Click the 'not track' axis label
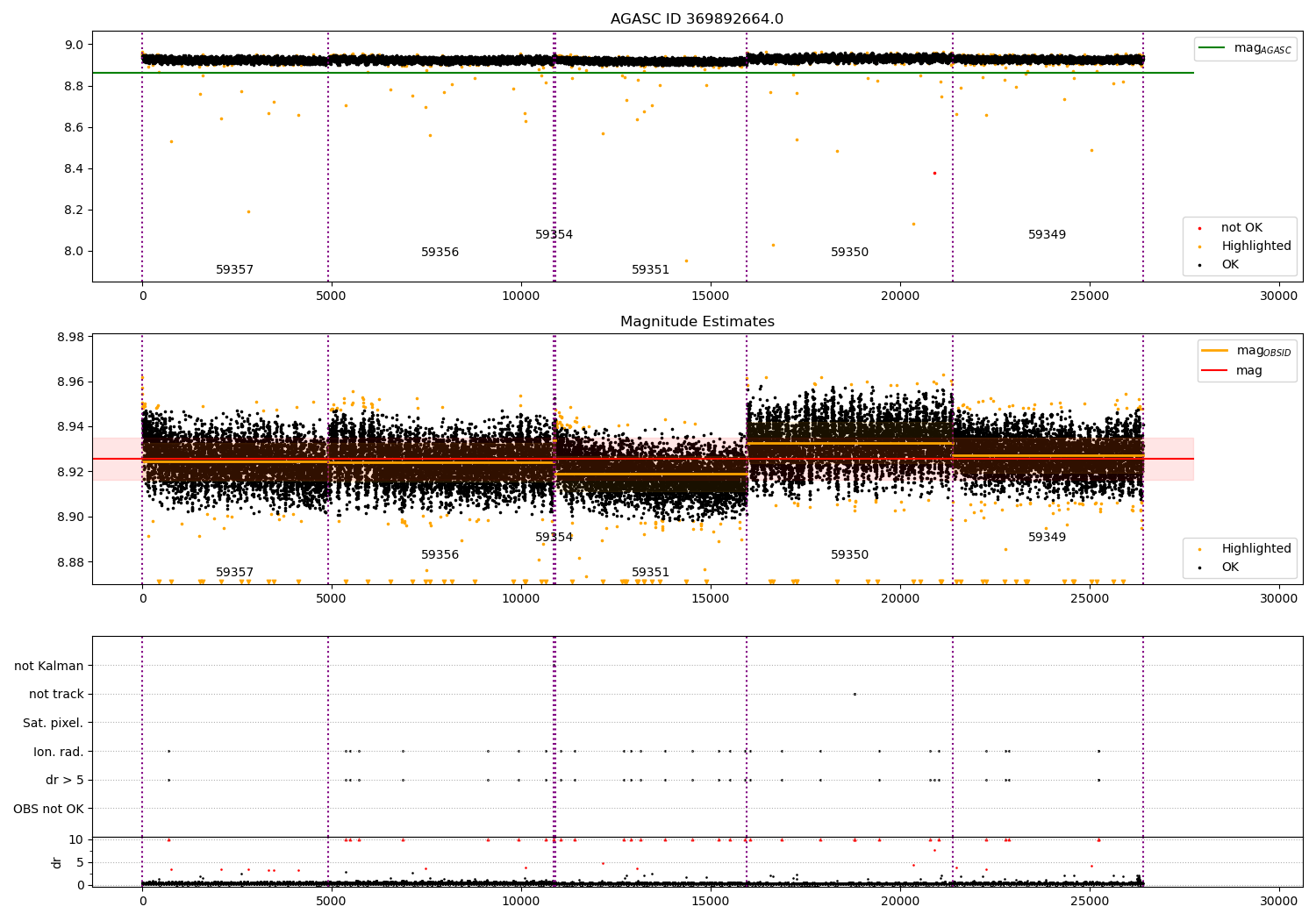This screenshot has height=921, width=1316. tap(56, 695)
